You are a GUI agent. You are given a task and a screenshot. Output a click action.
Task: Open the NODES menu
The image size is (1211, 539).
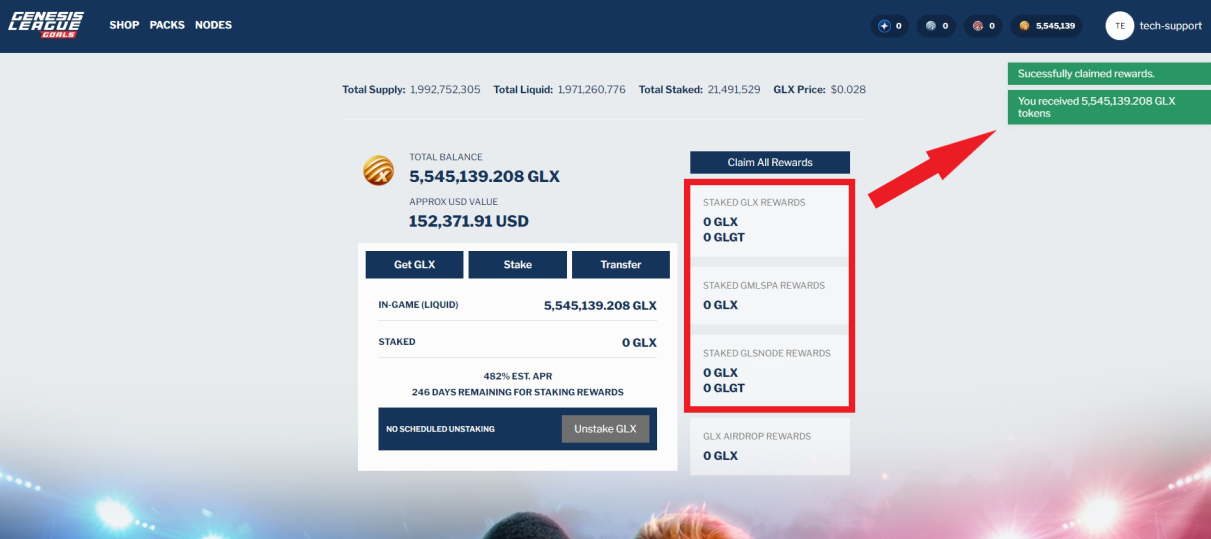(213, 25)
